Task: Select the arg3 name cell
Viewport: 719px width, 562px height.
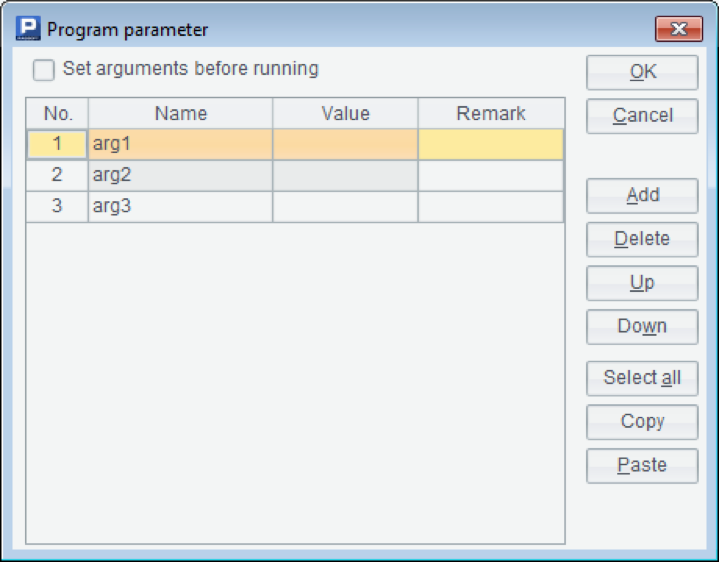Action: (x=180, y=206)
